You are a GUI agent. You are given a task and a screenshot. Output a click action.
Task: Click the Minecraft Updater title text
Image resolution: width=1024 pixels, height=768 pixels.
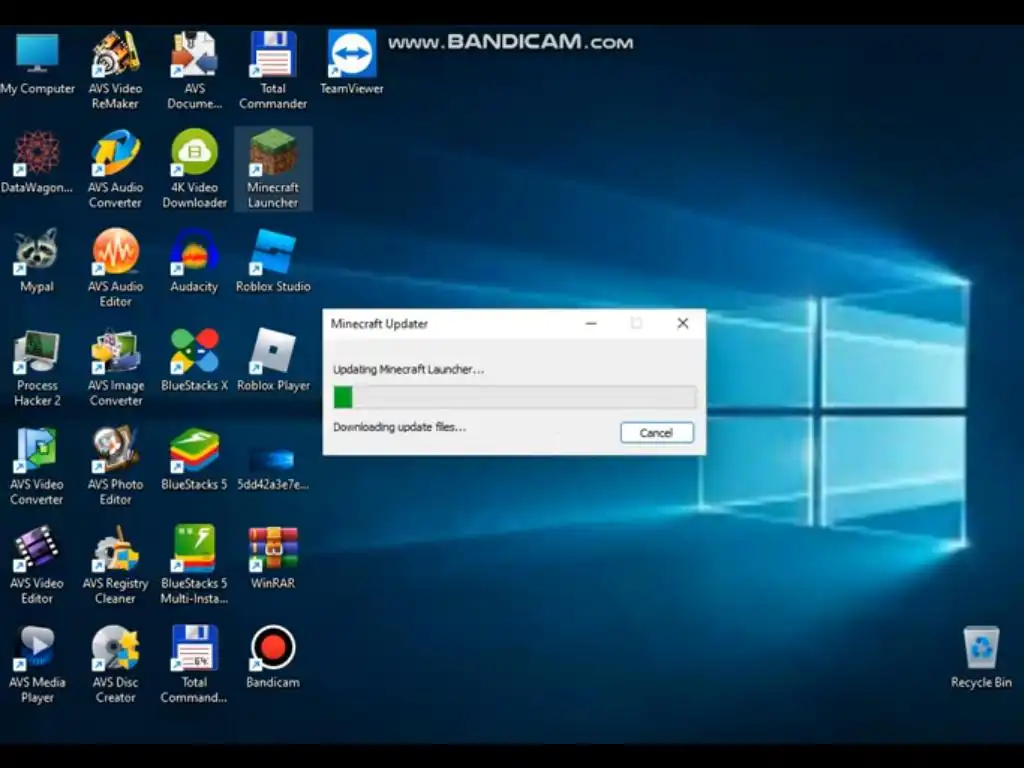coord(379,324)
